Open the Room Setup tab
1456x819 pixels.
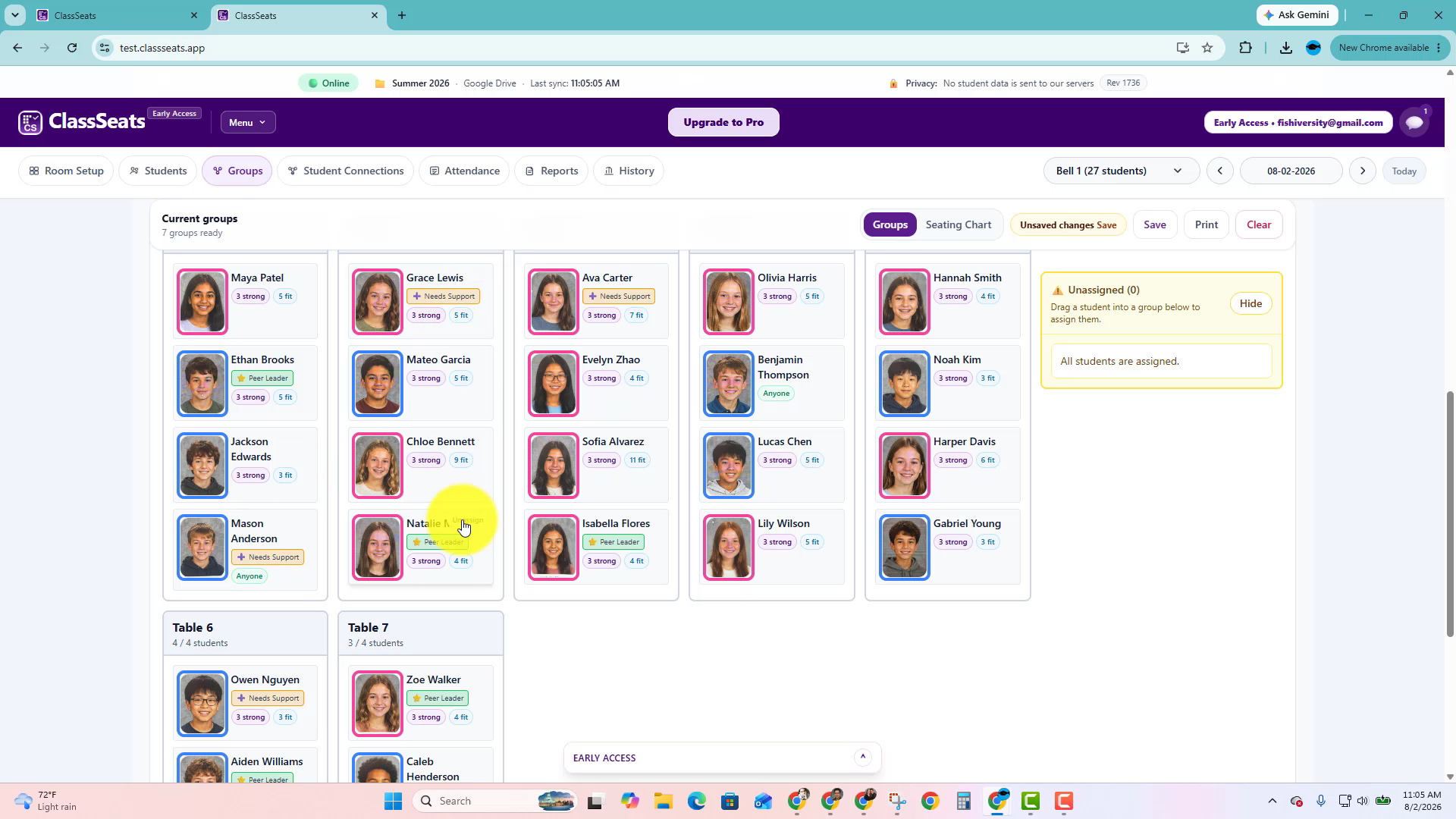point(67,171)
